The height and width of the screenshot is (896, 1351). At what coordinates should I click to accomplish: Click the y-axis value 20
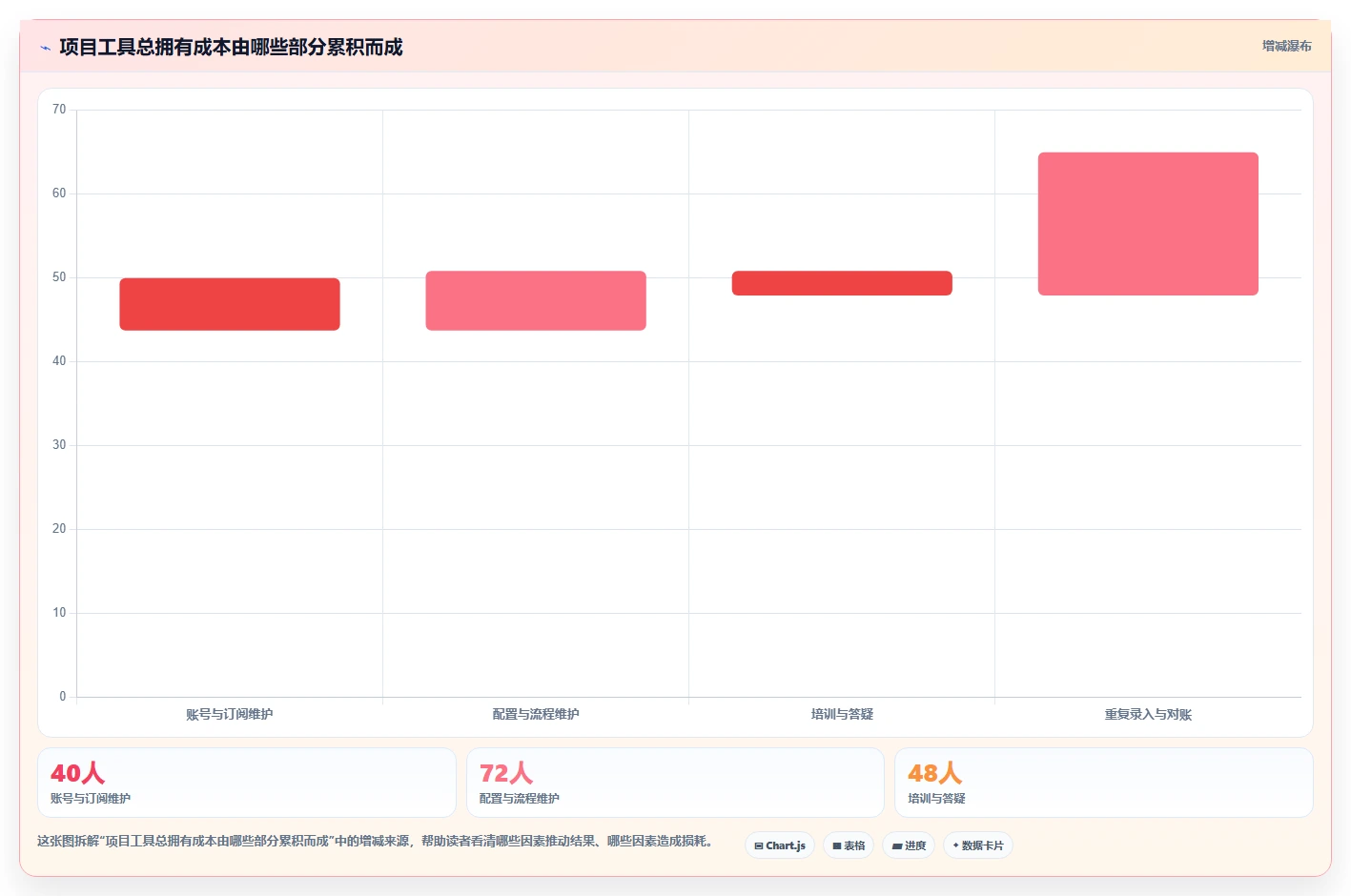pos(59,529)
